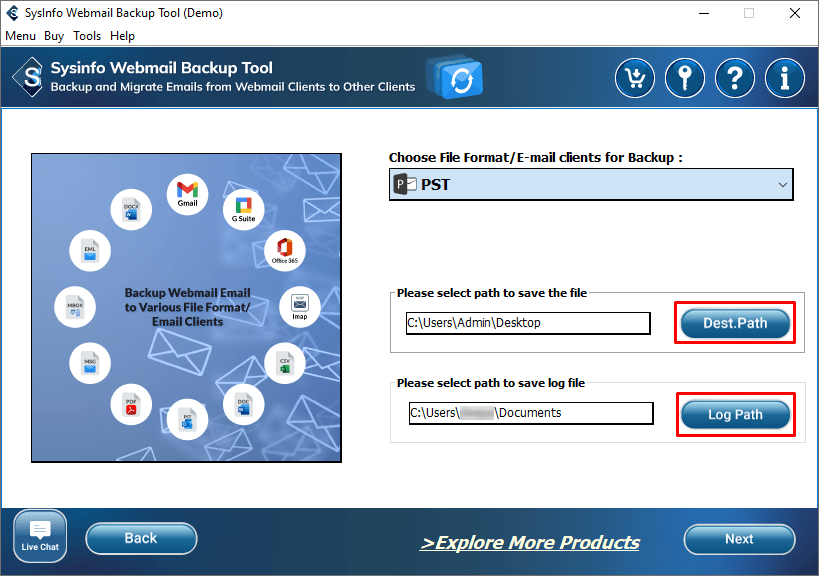Screen dimensions: 819x576
Task: Open the Buy menu
Action: coord(54,36)
